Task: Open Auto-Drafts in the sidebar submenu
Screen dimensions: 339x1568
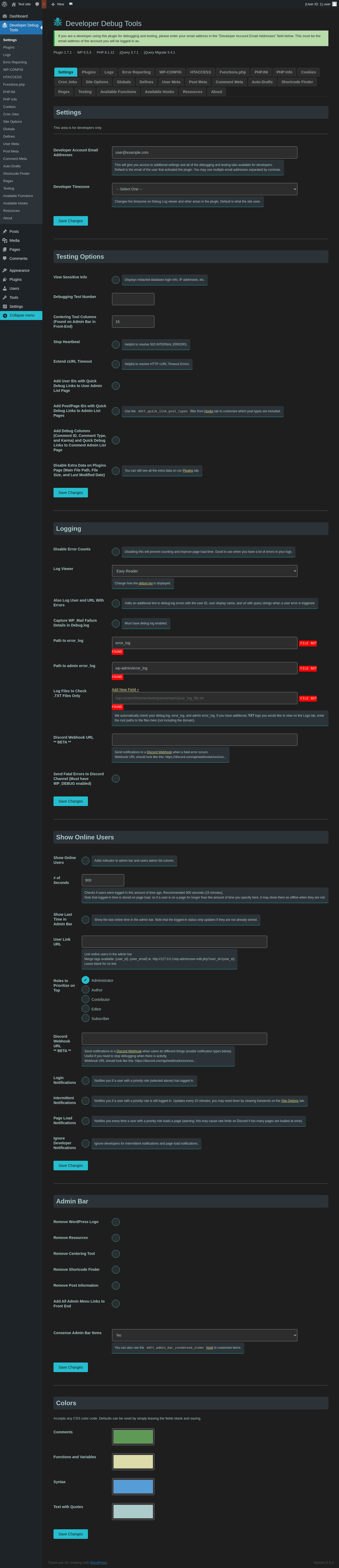Action: [x=12, y=166]
